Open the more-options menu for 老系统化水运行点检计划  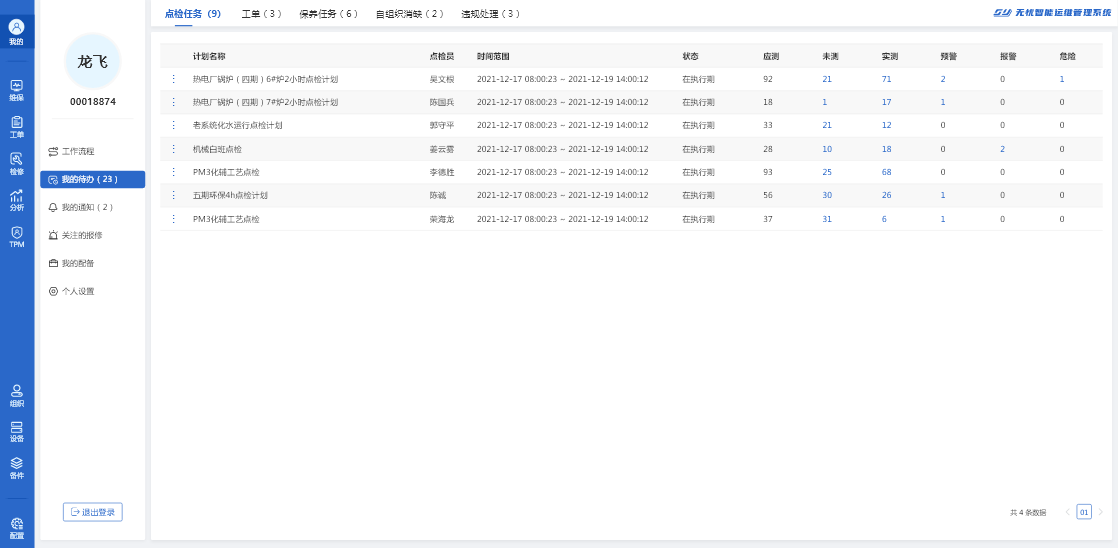(x=173, y=125)
